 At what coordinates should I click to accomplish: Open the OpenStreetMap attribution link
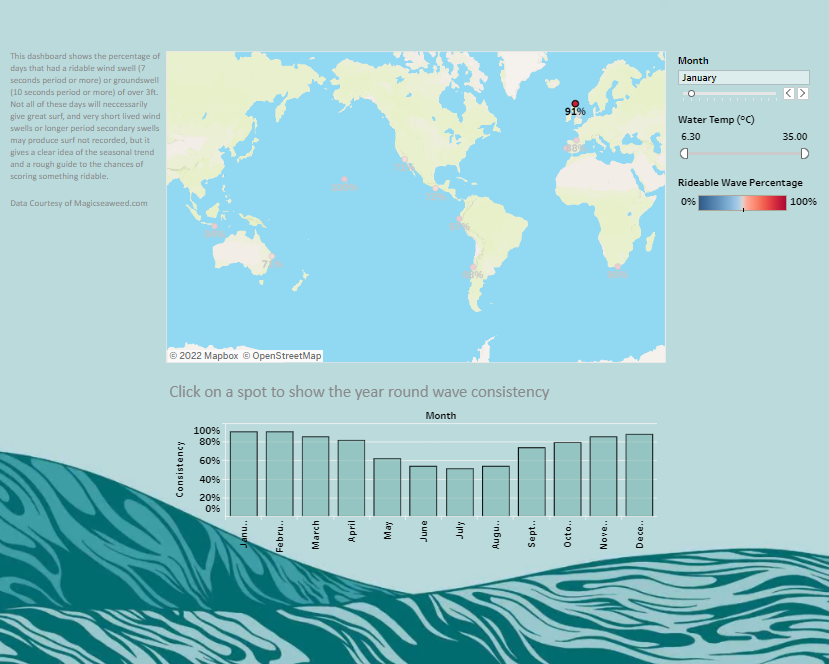[281, 355]
